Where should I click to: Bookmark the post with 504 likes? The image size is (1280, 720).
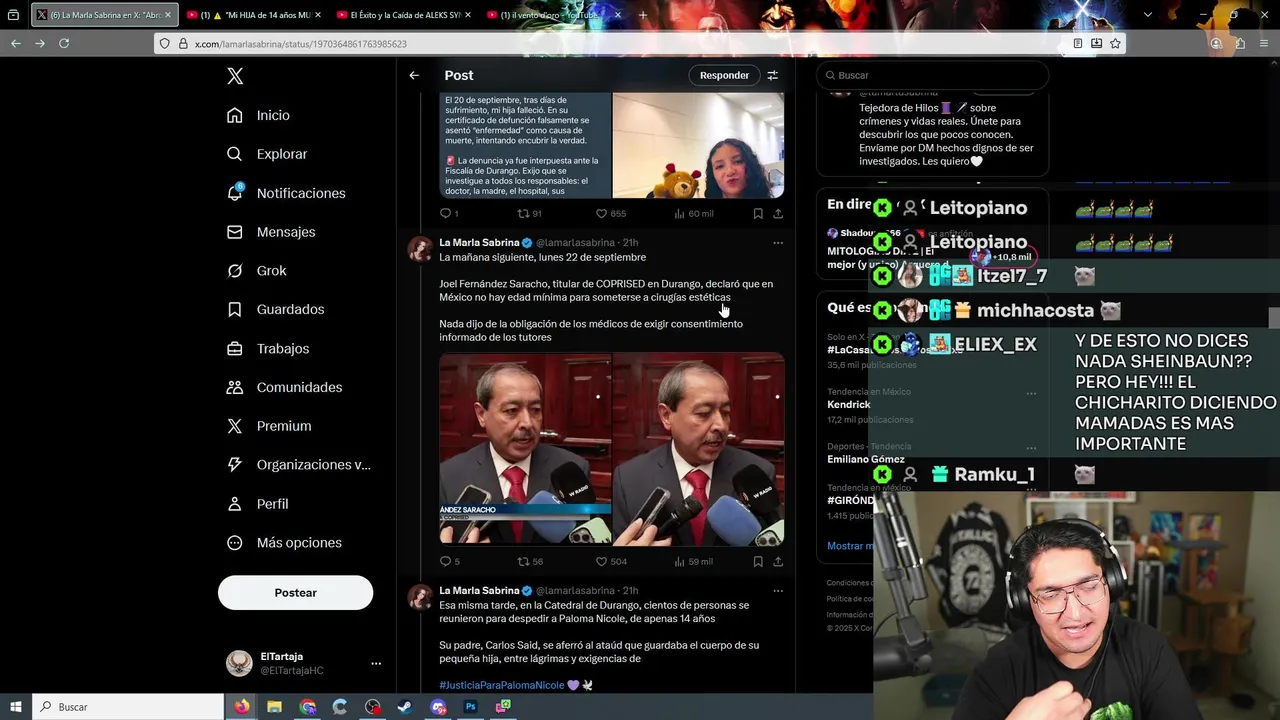click(x=758, y=562)
